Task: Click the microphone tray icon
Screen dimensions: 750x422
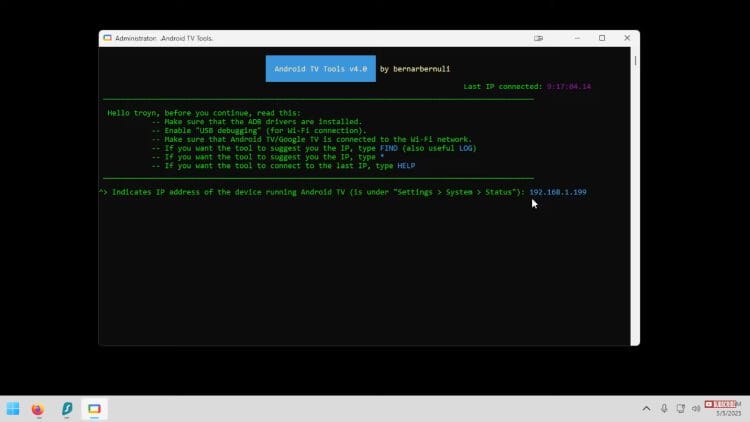Action: (664, 408)
